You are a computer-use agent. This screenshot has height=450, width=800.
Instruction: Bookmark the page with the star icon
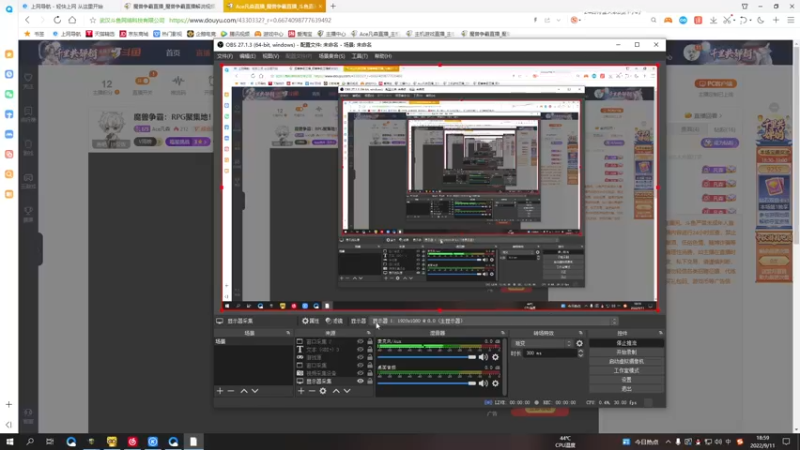[92, 20]
